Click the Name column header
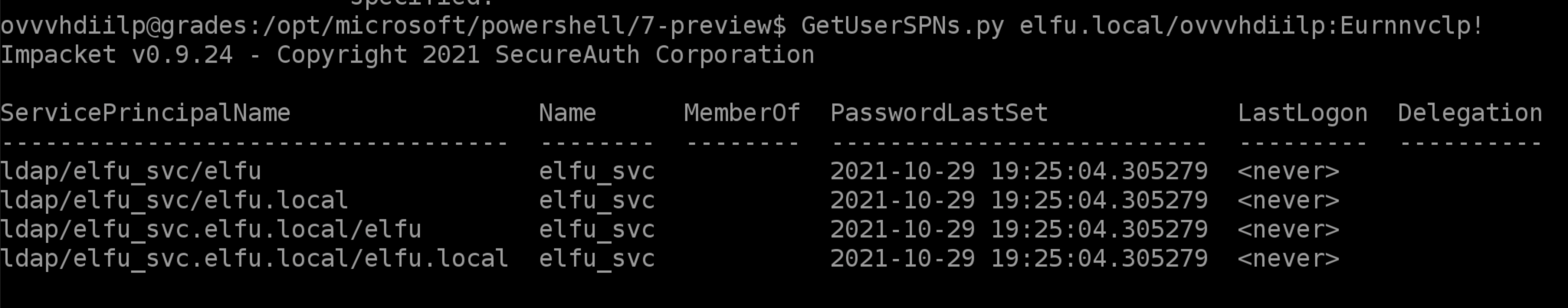This screenshot has width=1568, height=308. pyautogui.click(x=567, y=113)
